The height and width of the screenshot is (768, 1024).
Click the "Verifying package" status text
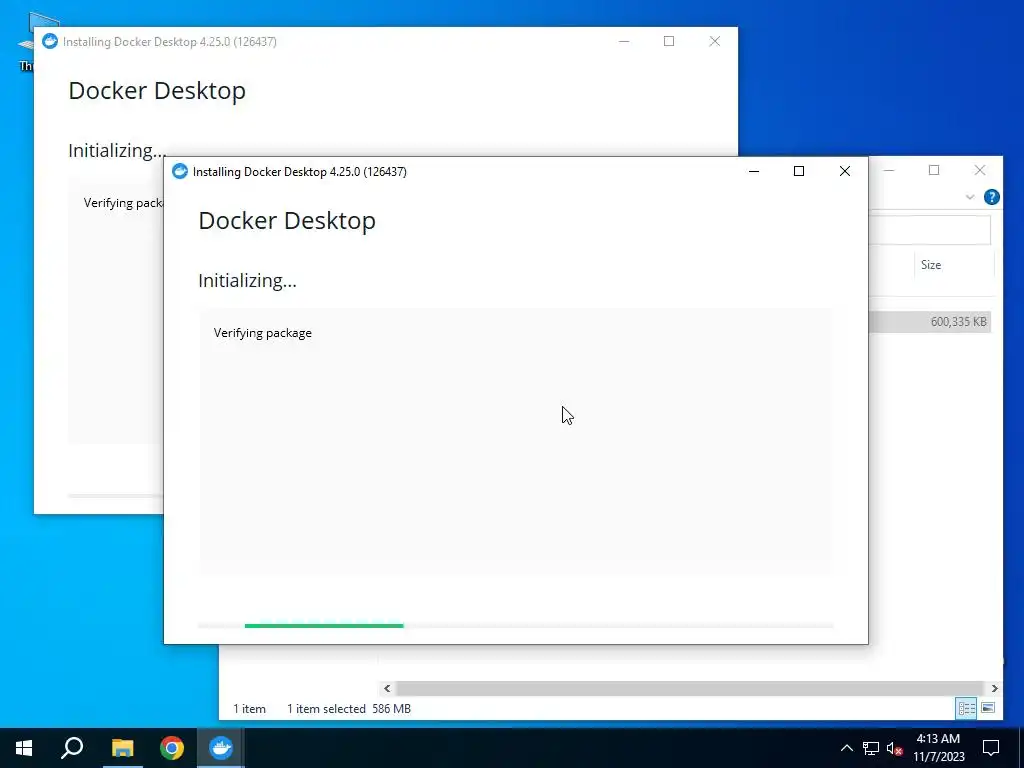pyautogui.click(x=263, y=333)
